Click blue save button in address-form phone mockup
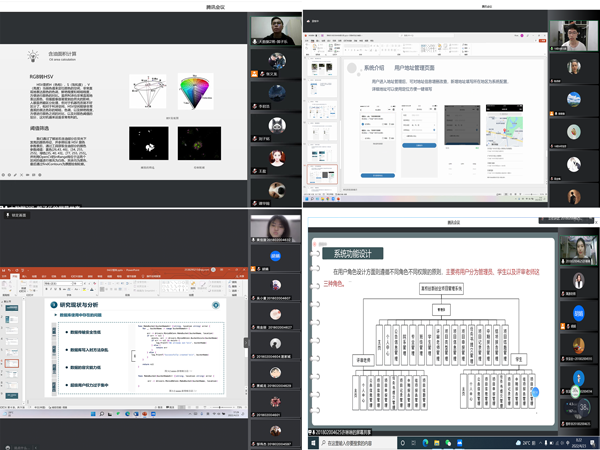The width and height of the screenshot is (600, 450). click(x=419, y=145)
